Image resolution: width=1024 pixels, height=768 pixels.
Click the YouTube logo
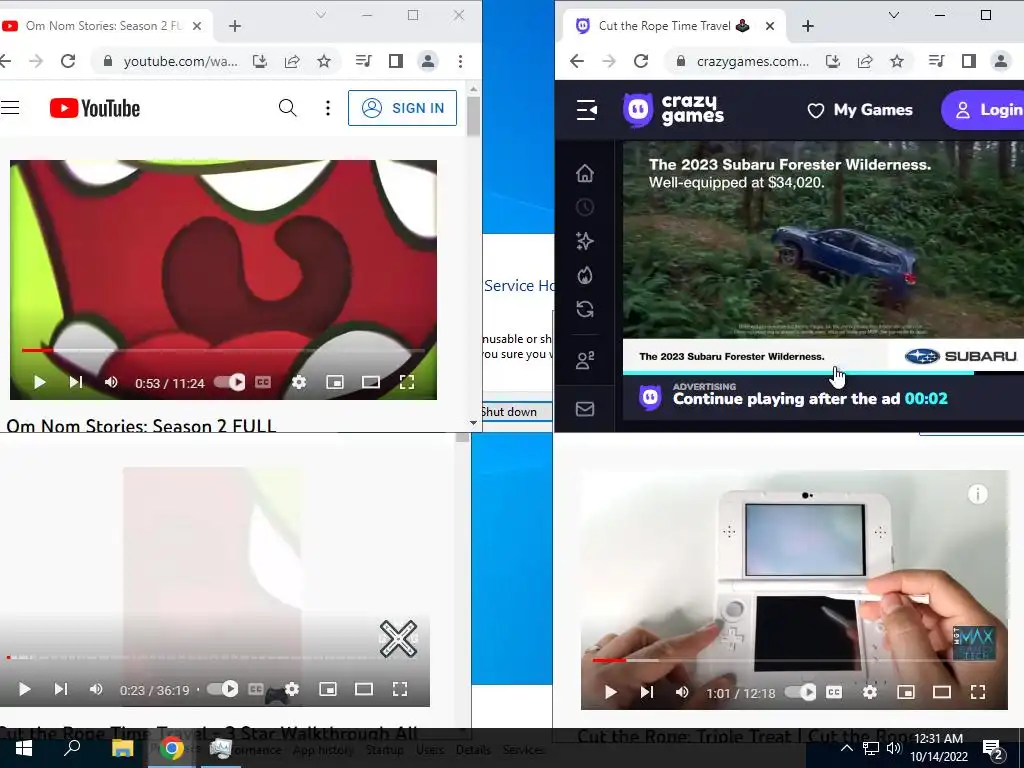95,108
